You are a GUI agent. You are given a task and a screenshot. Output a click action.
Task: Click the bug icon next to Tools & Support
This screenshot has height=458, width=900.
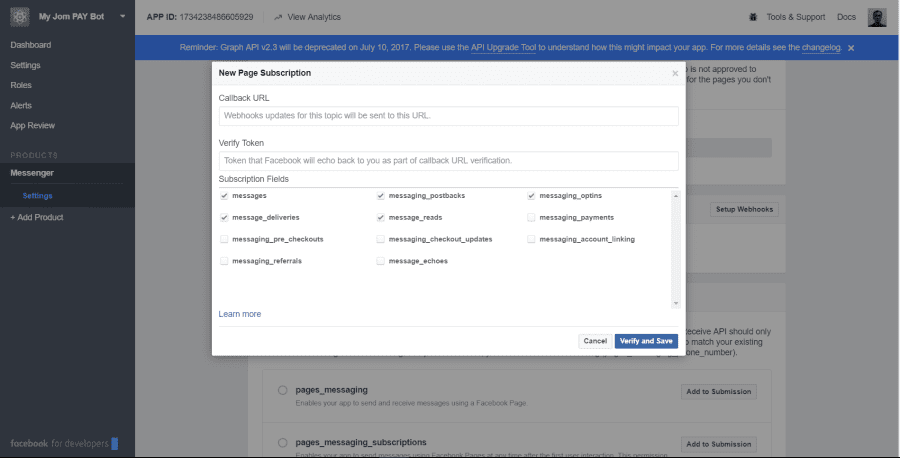point(753,17)
